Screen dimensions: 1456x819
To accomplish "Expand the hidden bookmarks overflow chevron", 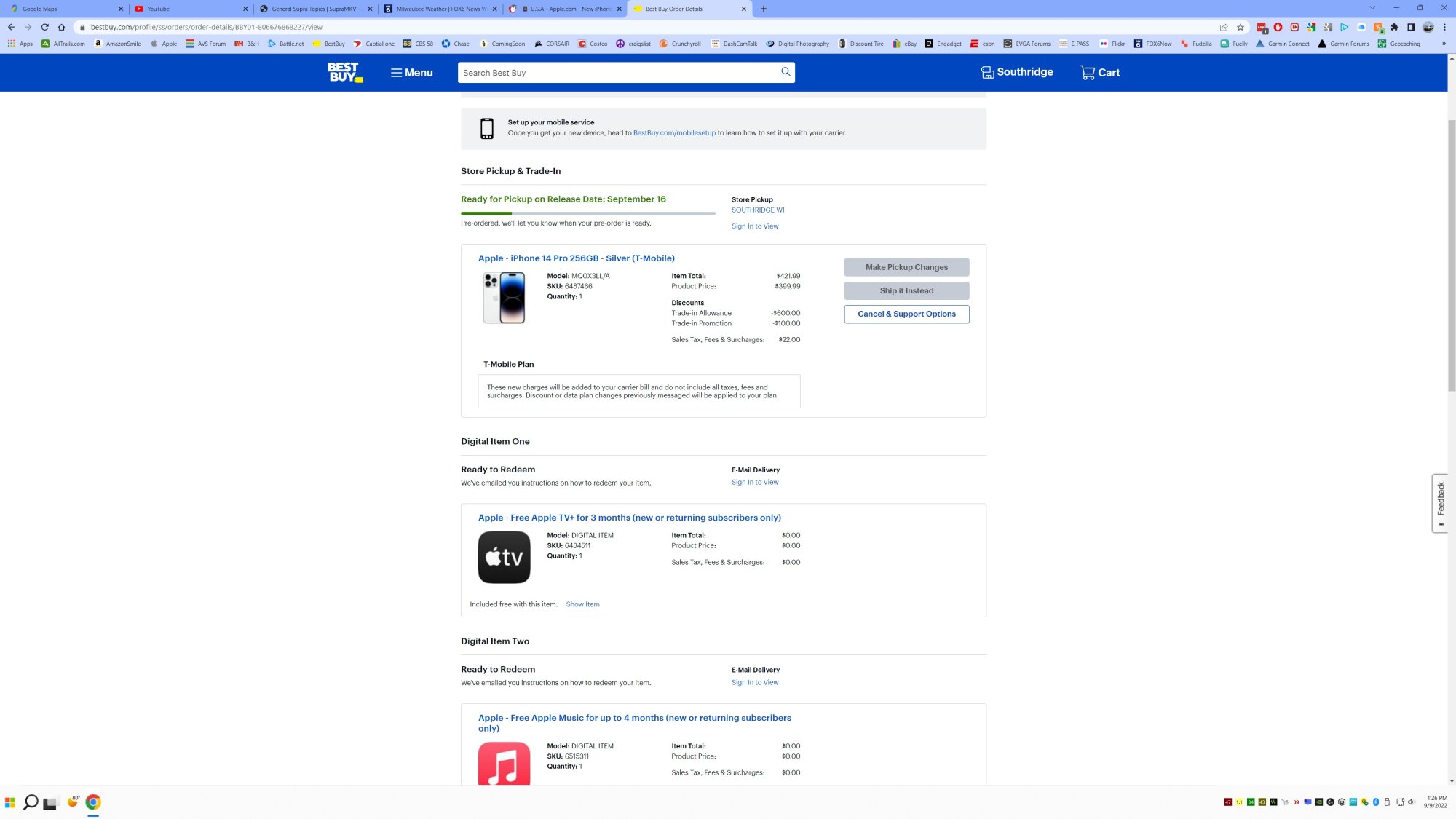I will click(1444, 44).
